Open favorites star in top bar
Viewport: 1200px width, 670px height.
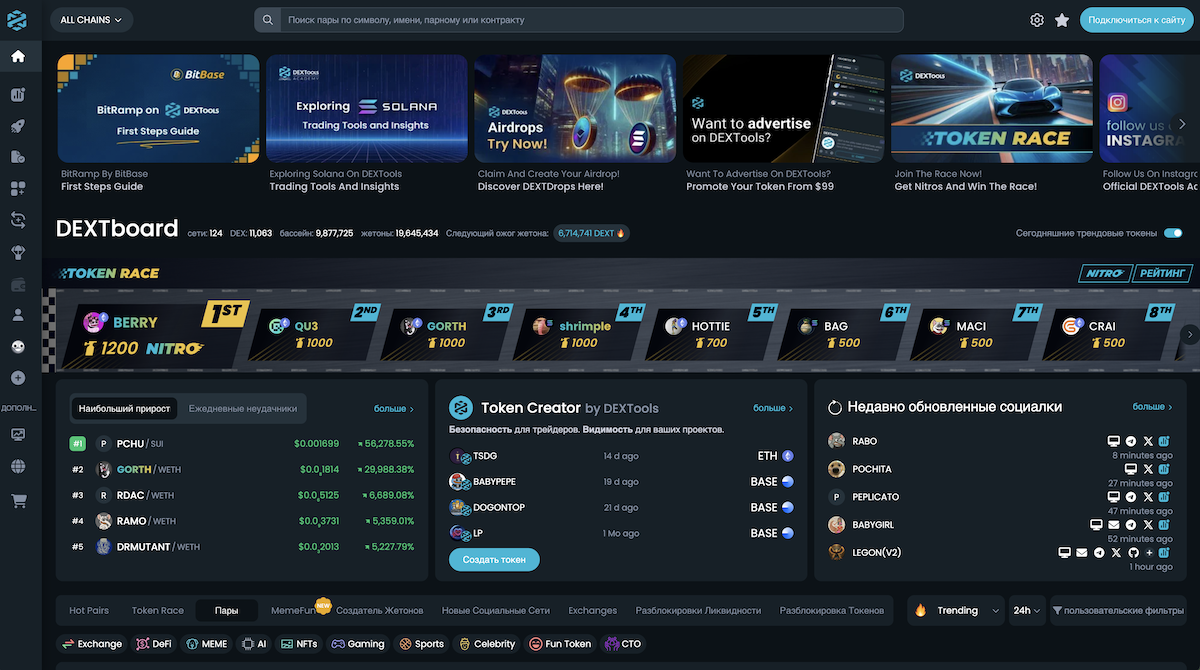pos(1062,20)
